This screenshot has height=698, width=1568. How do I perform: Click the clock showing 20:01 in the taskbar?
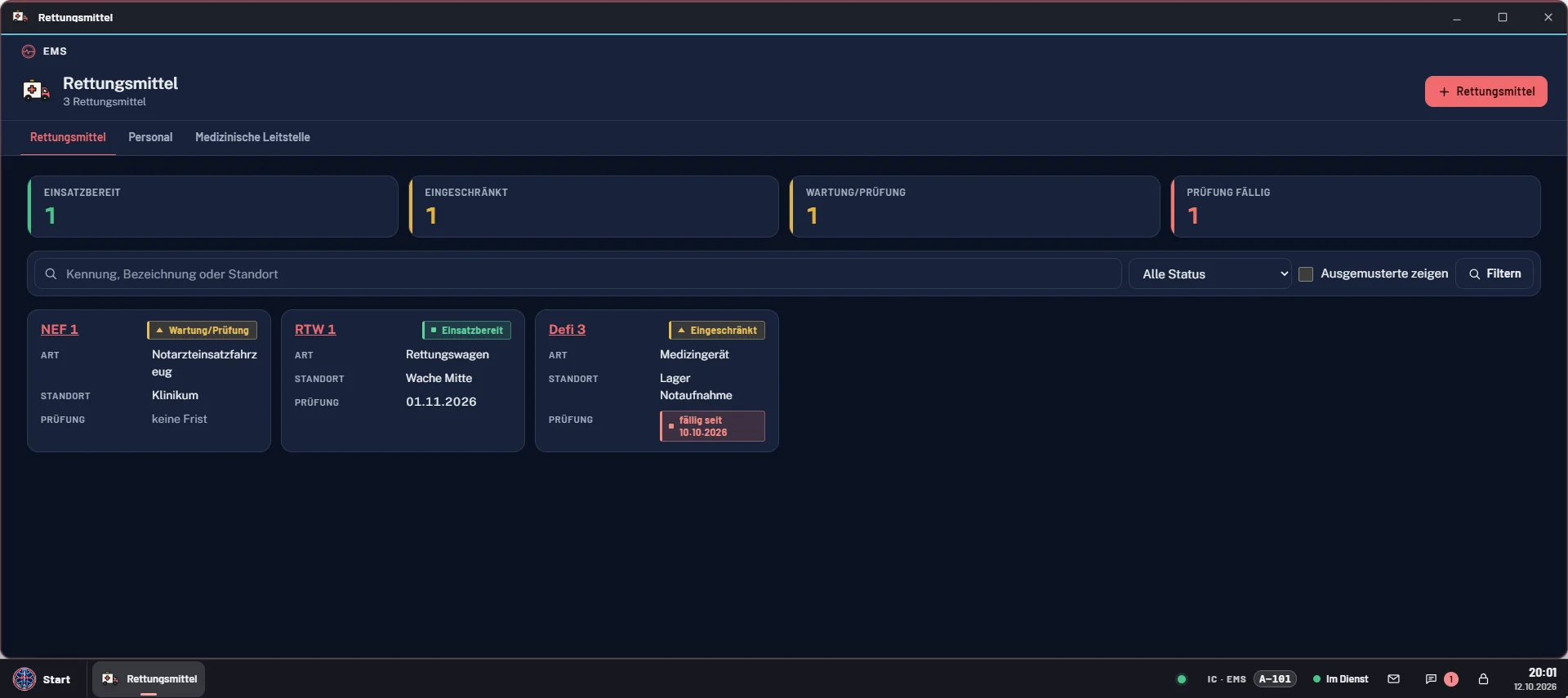coord(1543,673)
